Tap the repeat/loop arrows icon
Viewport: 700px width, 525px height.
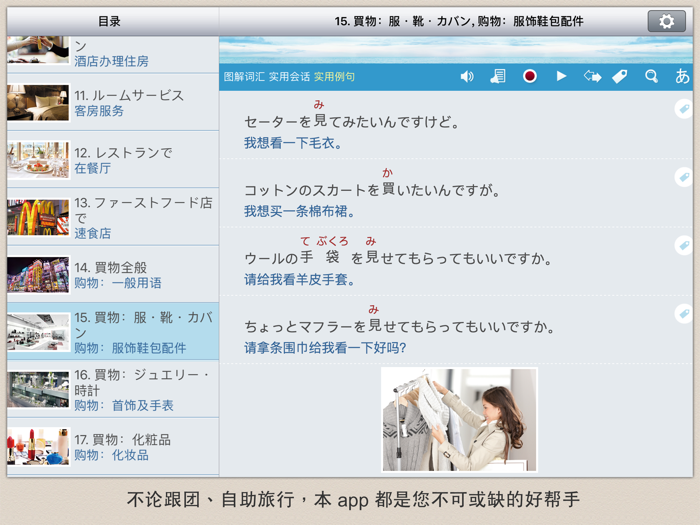point(592,76)
